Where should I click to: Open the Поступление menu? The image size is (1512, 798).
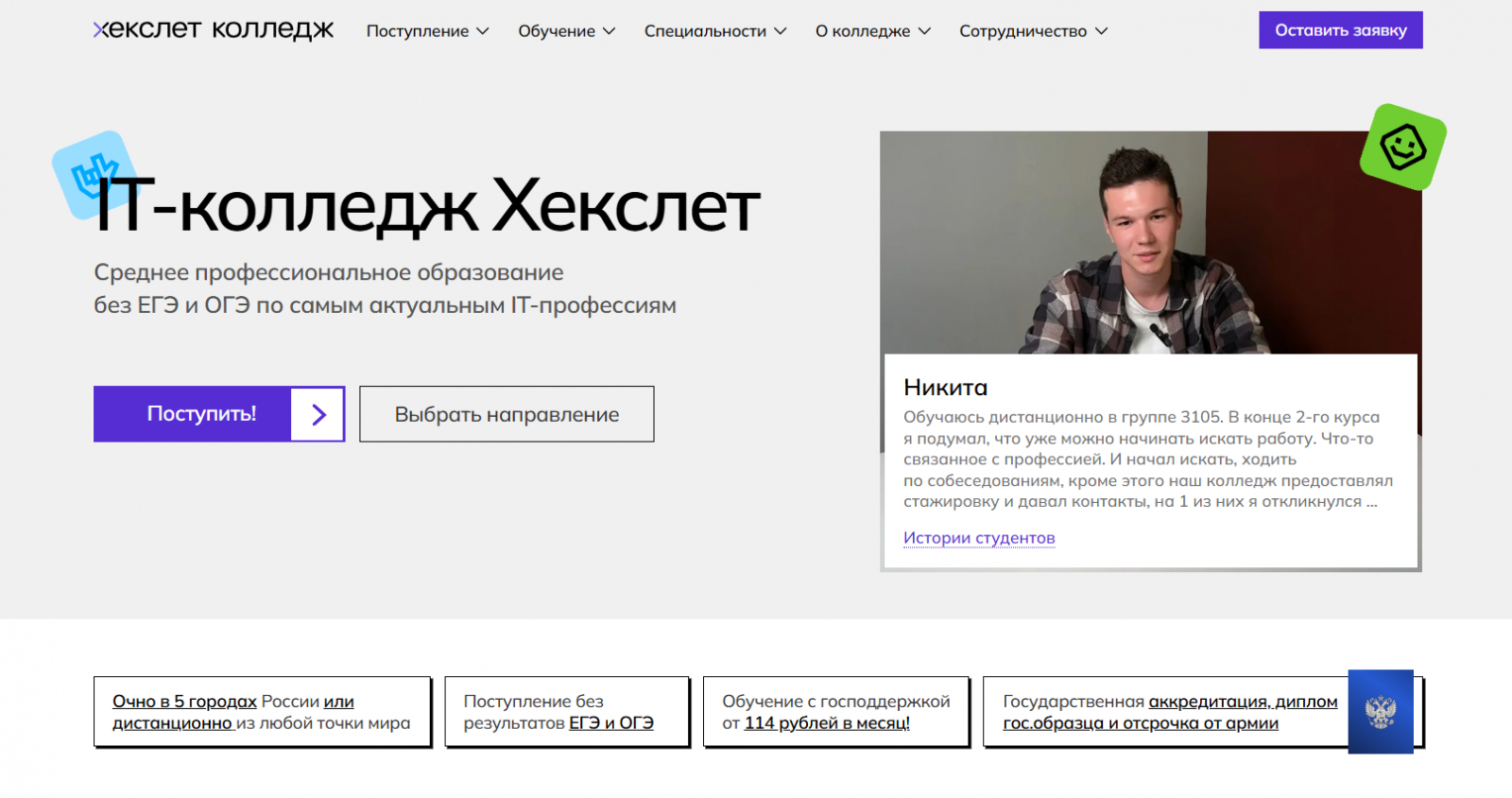pyautogui.click(x=428, y=31)
